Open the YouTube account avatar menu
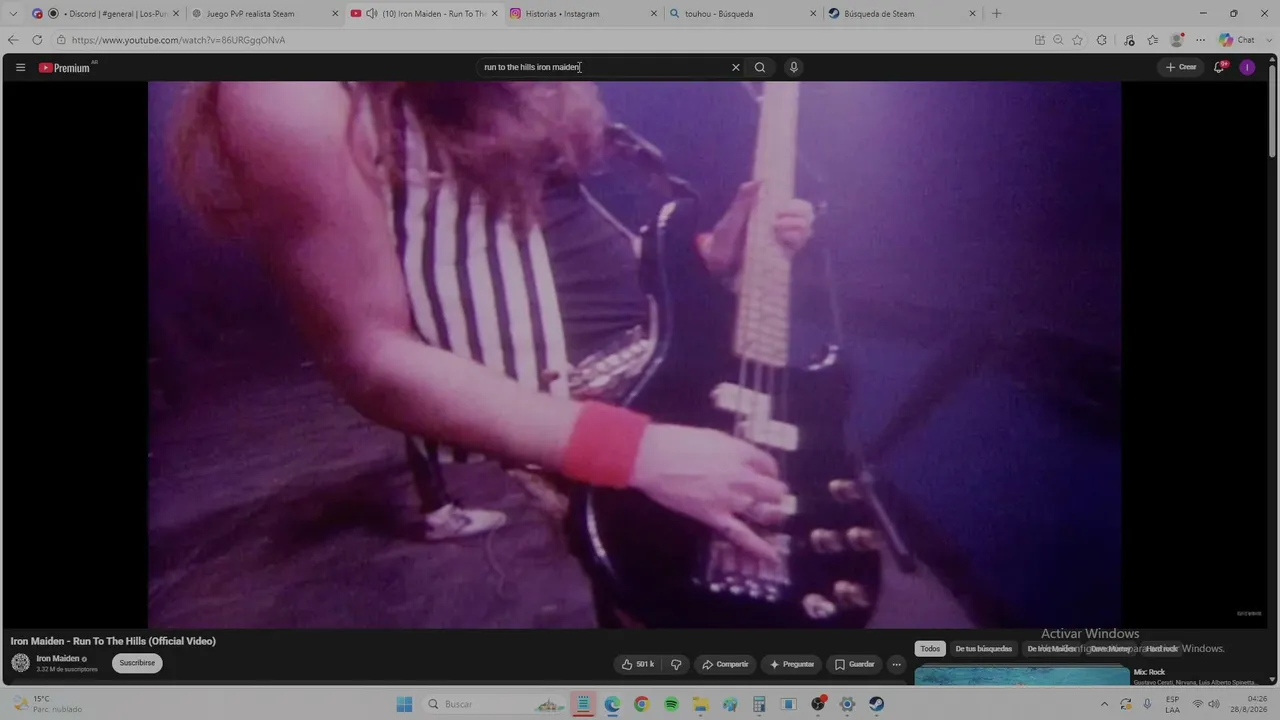The height and width of the screenshot is (720, 1280). pyautogui.click(x=1247, y=67)
